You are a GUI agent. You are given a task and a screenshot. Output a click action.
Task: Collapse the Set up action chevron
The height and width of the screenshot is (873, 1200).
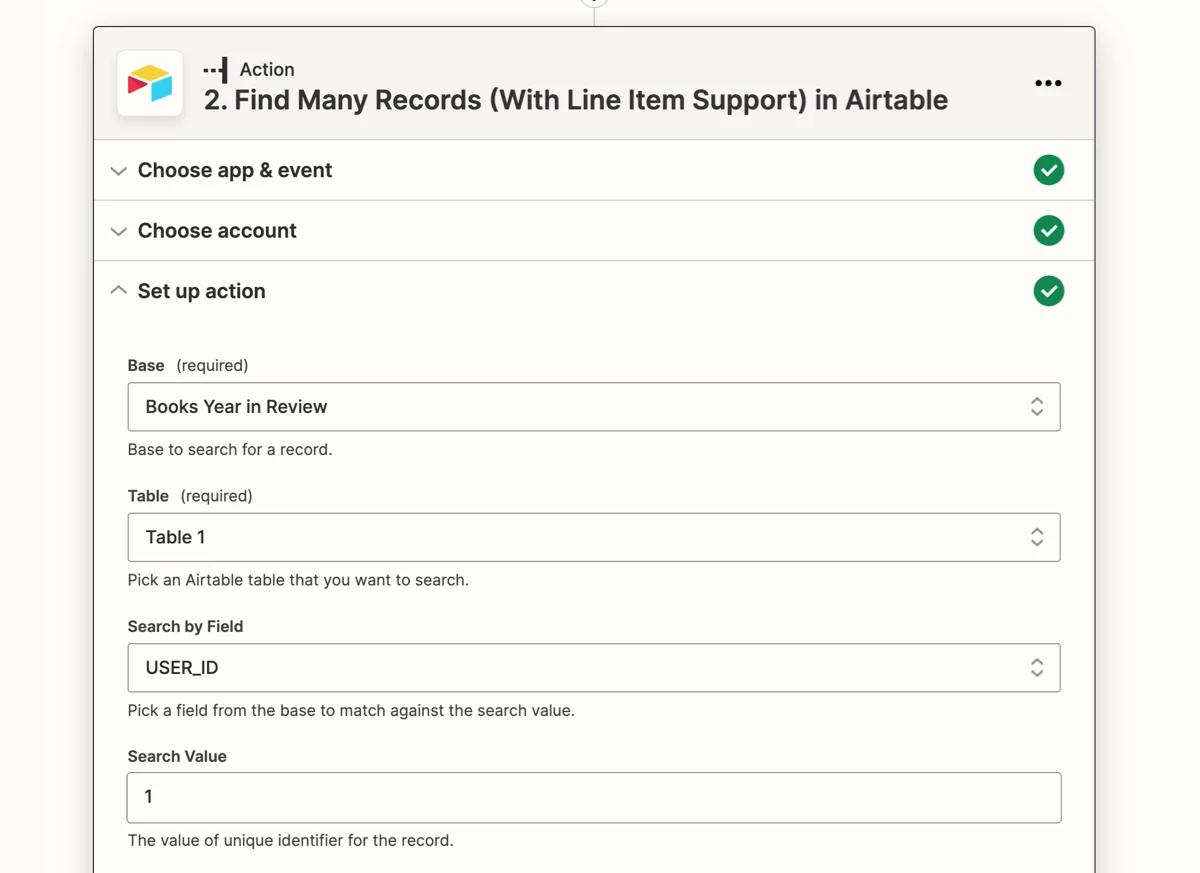click(118, 291)
